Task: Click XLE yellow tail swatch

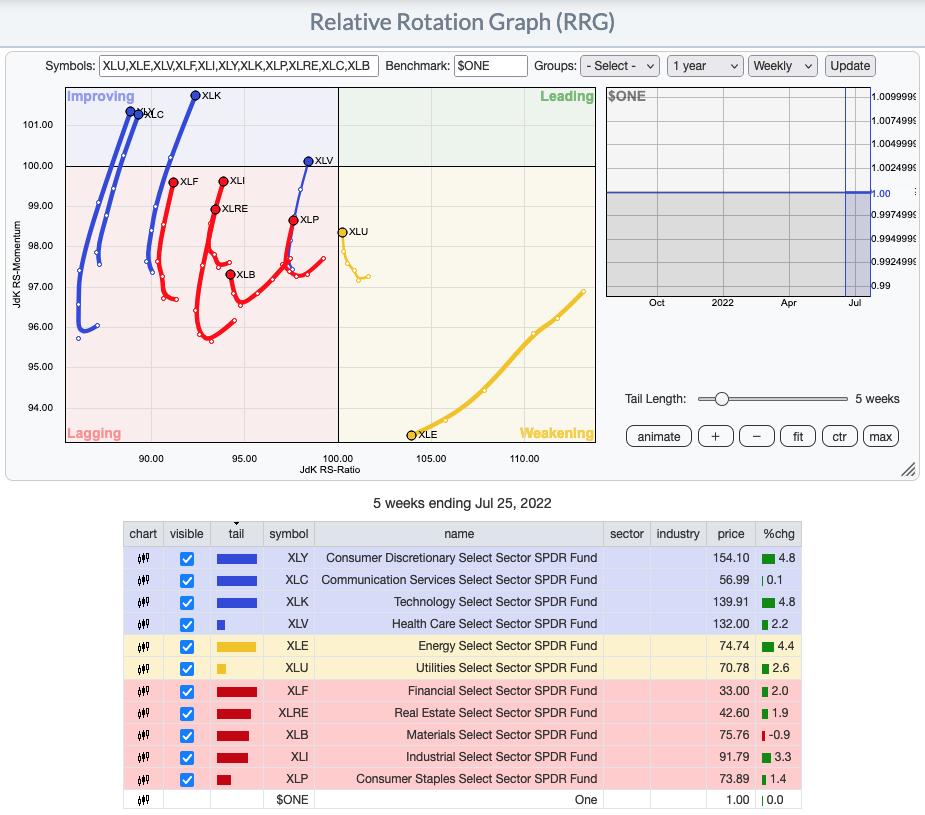Action: click(237, 647)
